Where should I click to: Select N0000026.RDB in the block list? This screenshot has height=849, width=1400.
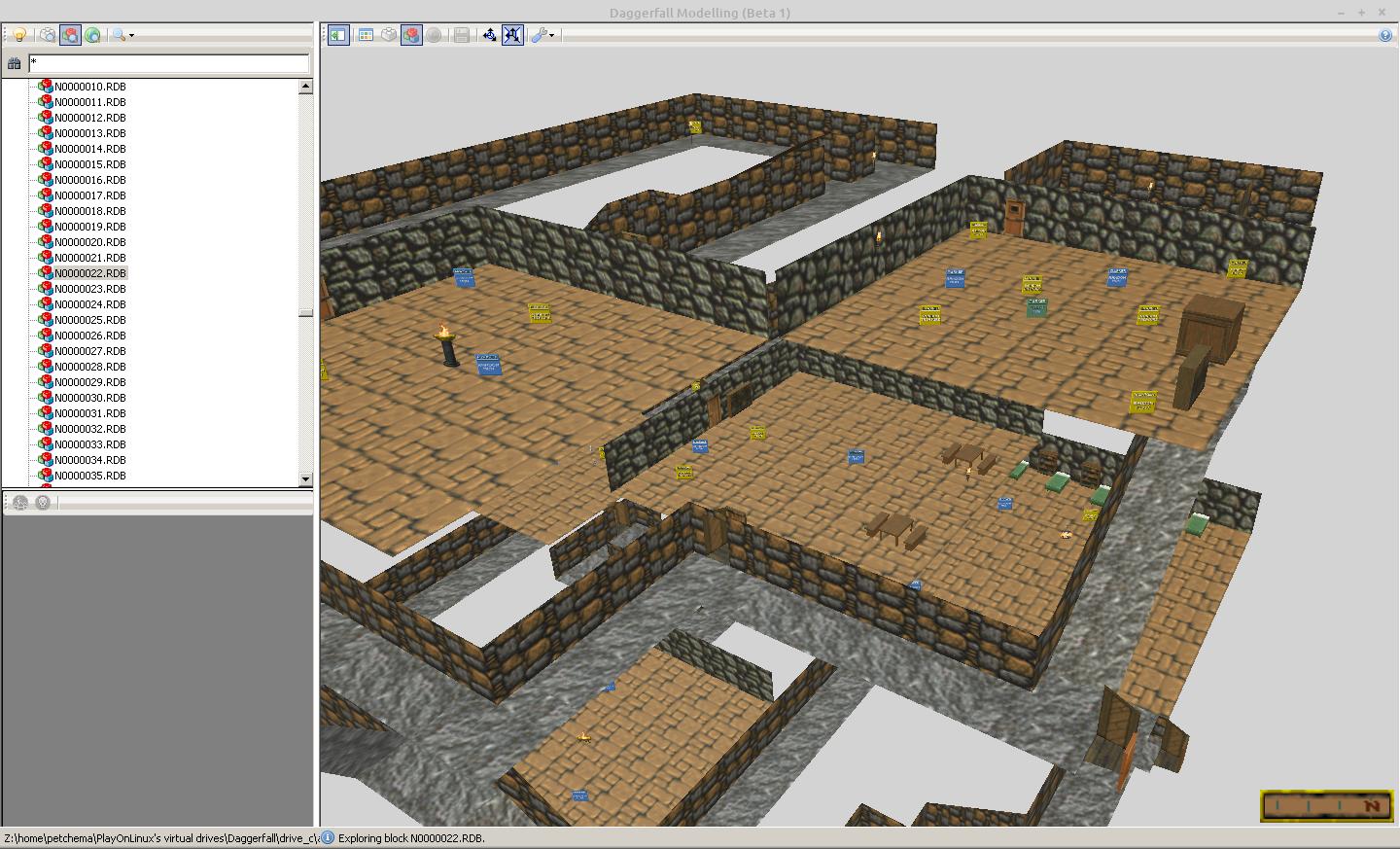click(x=89, y=336)
